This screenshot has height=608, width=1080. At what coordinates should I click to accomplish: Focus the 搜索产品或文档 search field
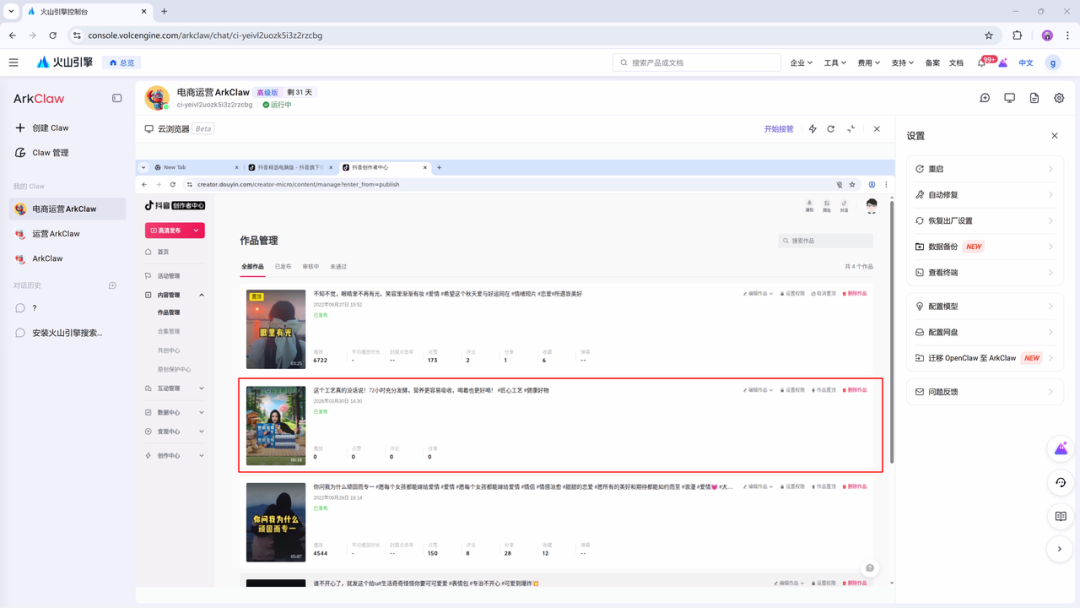coord(696,63)
